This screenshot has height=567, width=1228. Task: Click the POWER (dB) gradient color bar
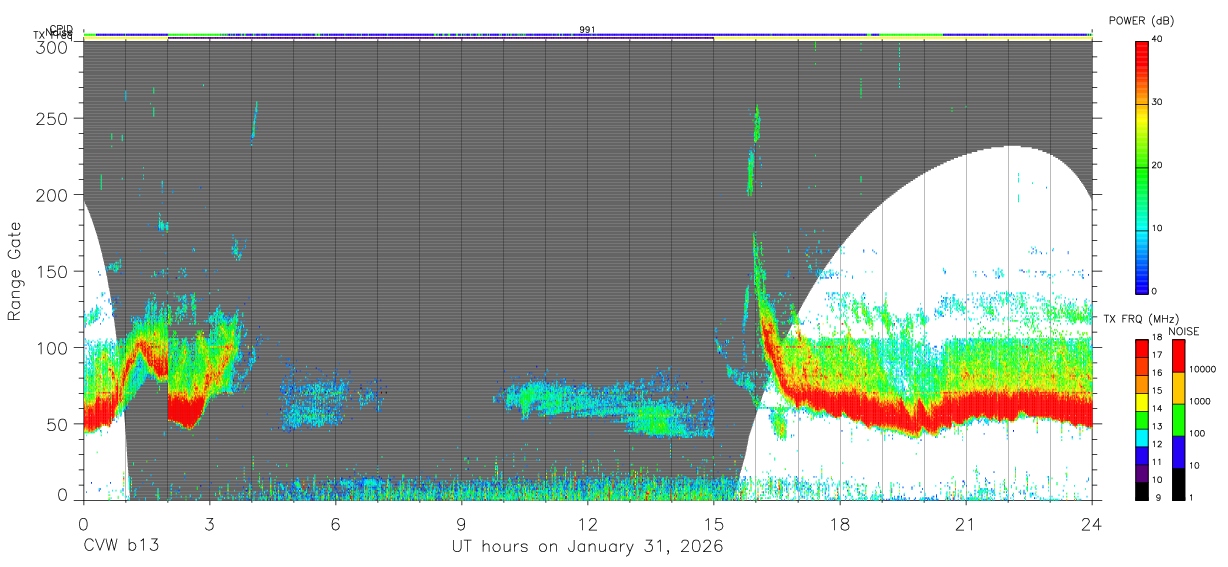click(1141, 166)
